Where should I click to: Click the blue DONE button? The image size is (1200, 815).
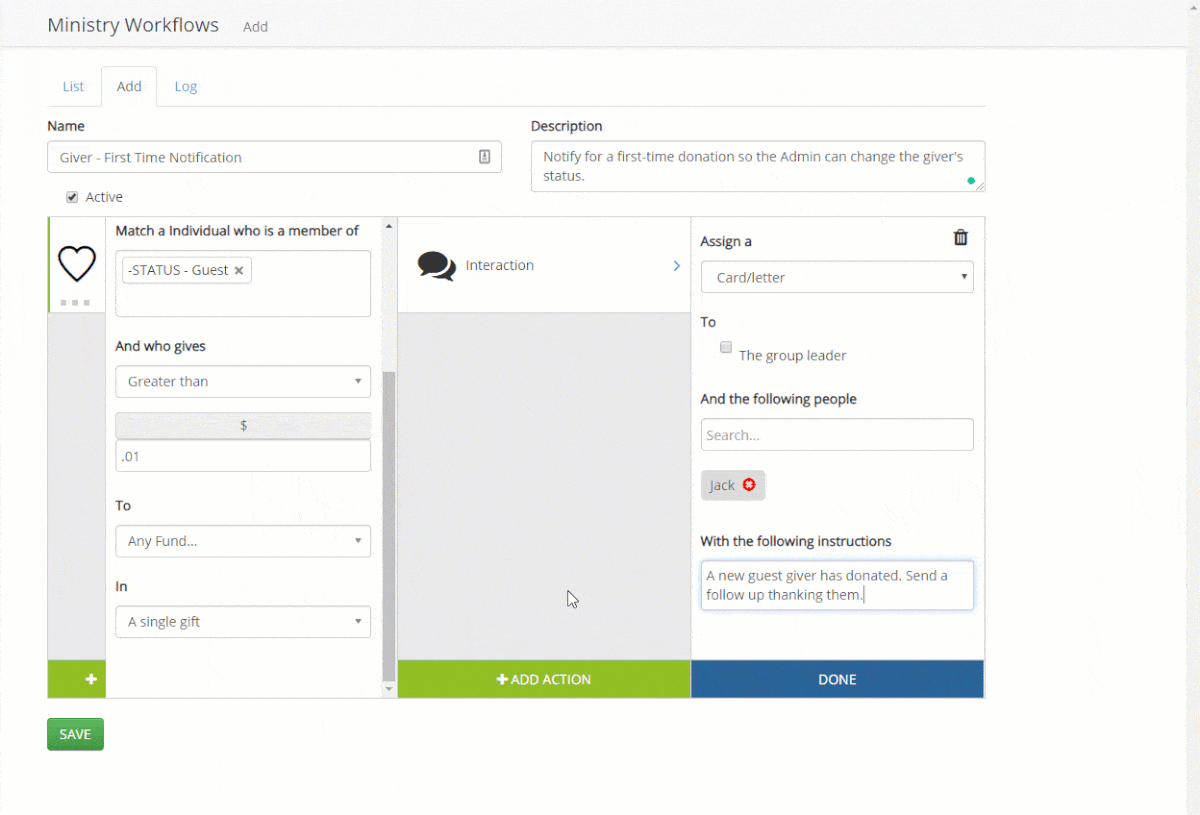[837, 679]
